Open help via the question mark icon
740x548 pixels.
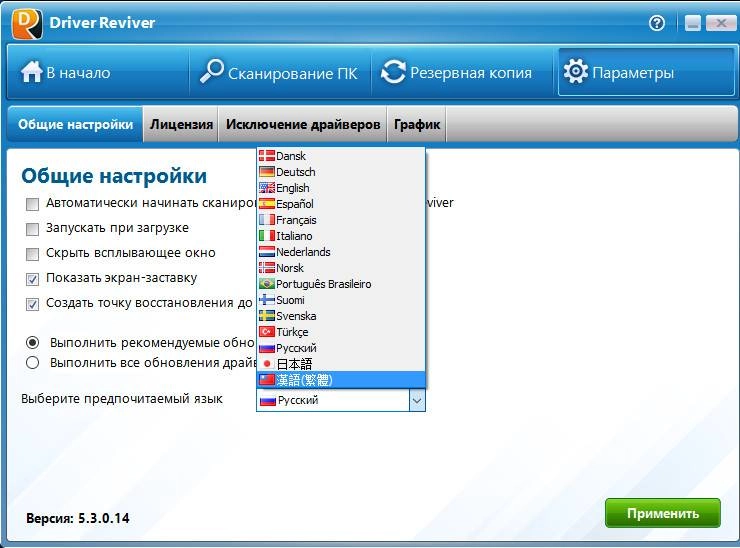(x=656, y=23)
